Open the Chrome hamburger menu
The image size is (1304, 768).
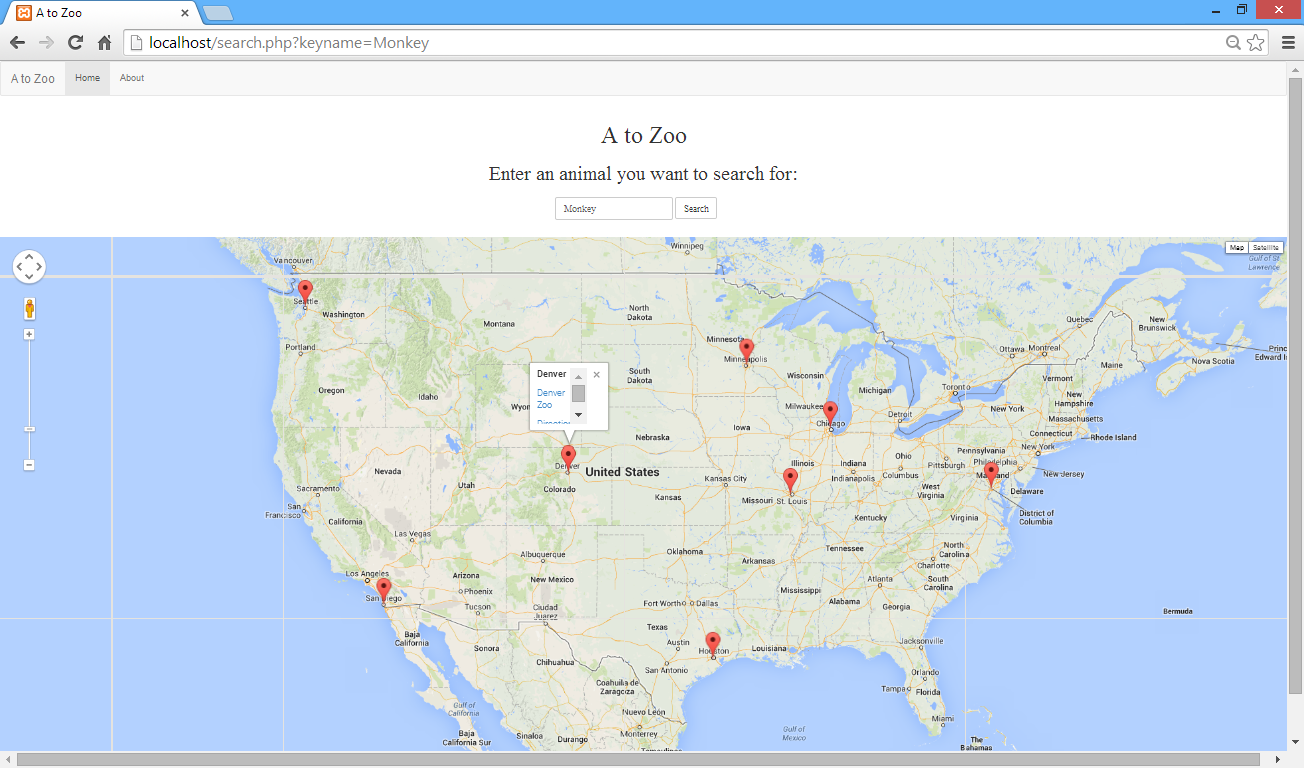(1288, 42)
